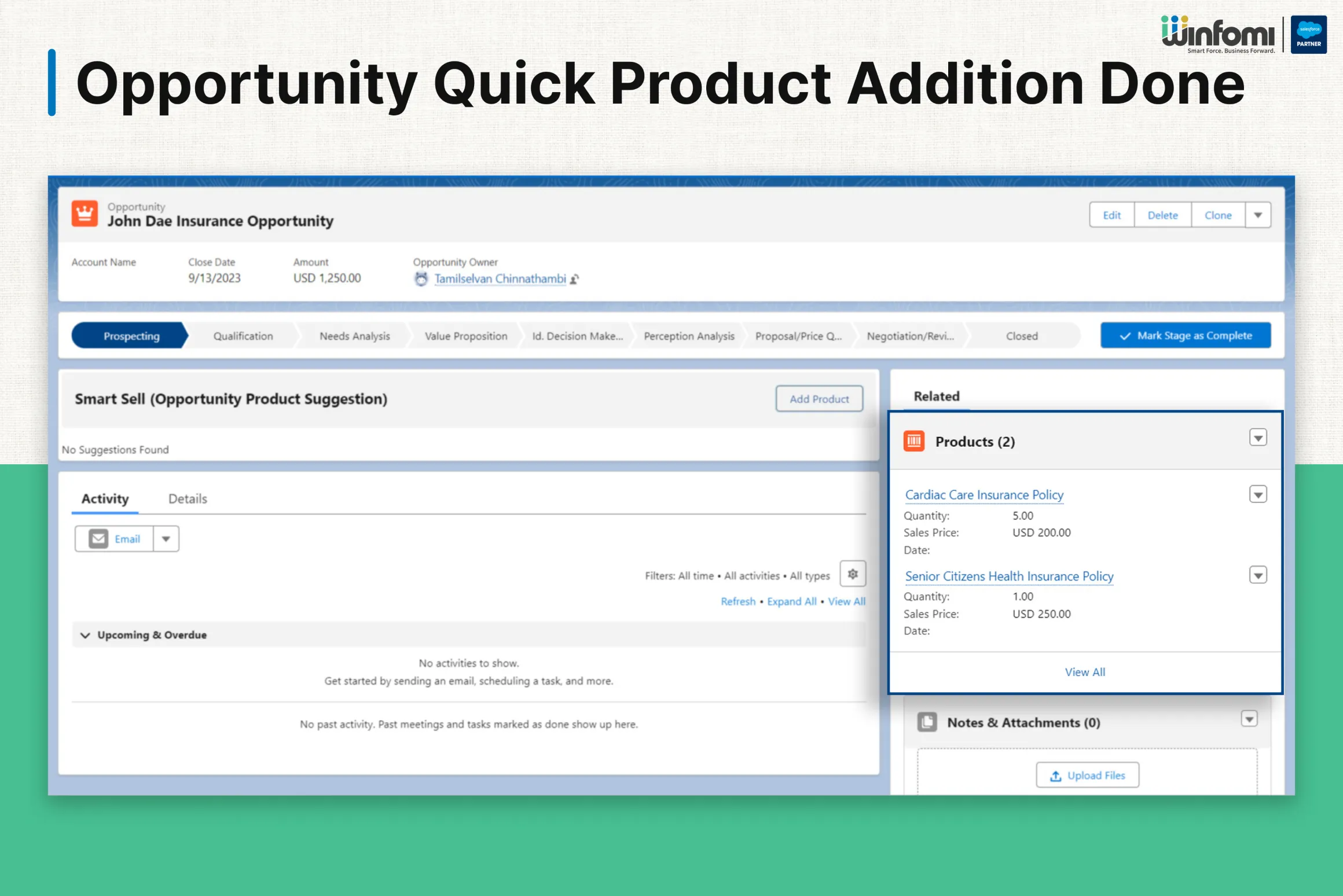Open the activity filter settings gear

853,574
